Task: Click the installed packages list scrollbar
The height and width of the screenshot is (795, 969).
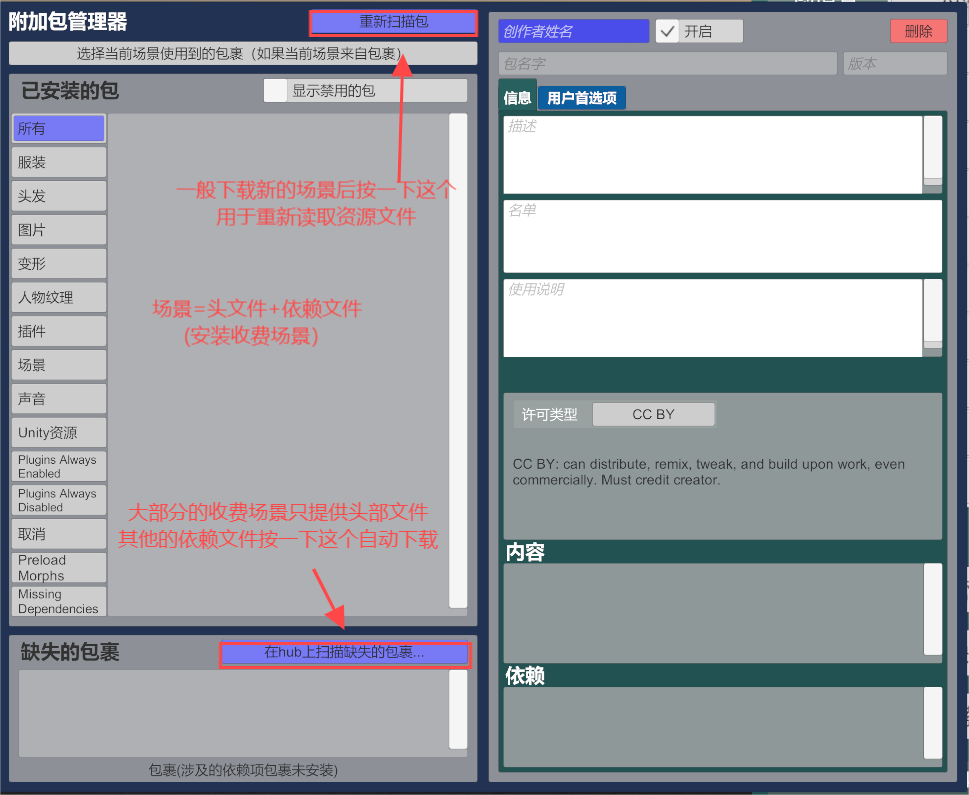Action: click(458, 360)
